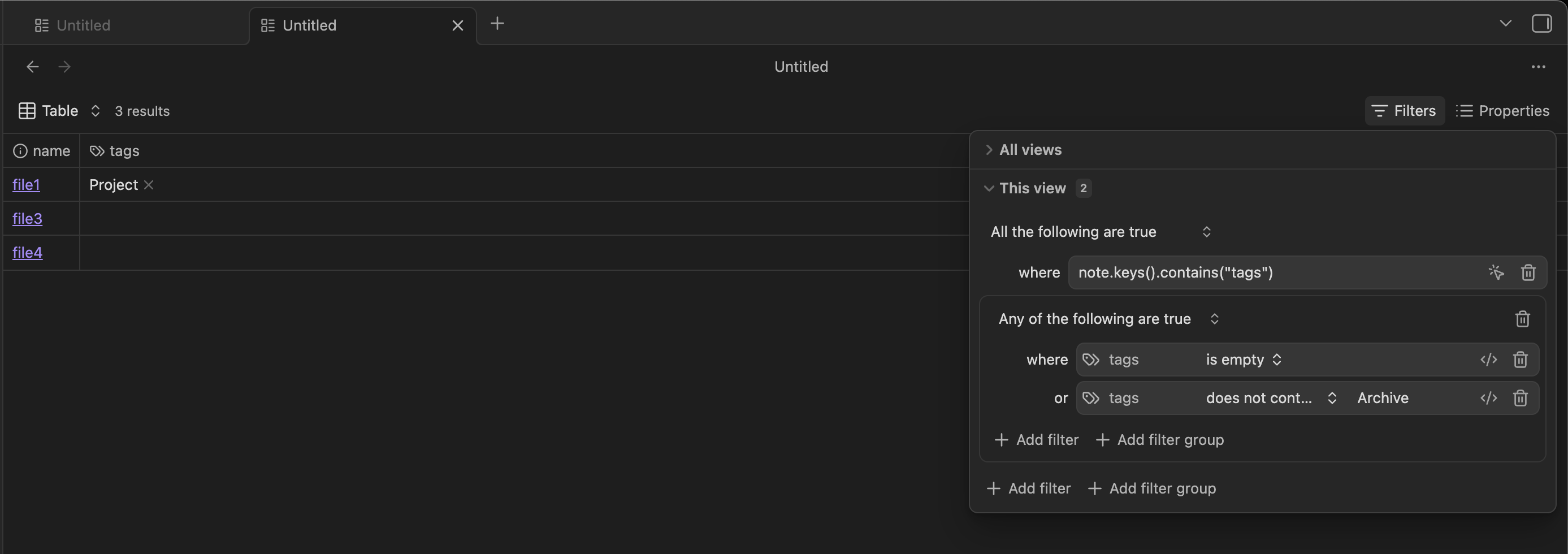This screenshot has height=554, width=1568.
Task: Switch formula filter to visual editor wand icon
Action: click(x=1496, y=272)
